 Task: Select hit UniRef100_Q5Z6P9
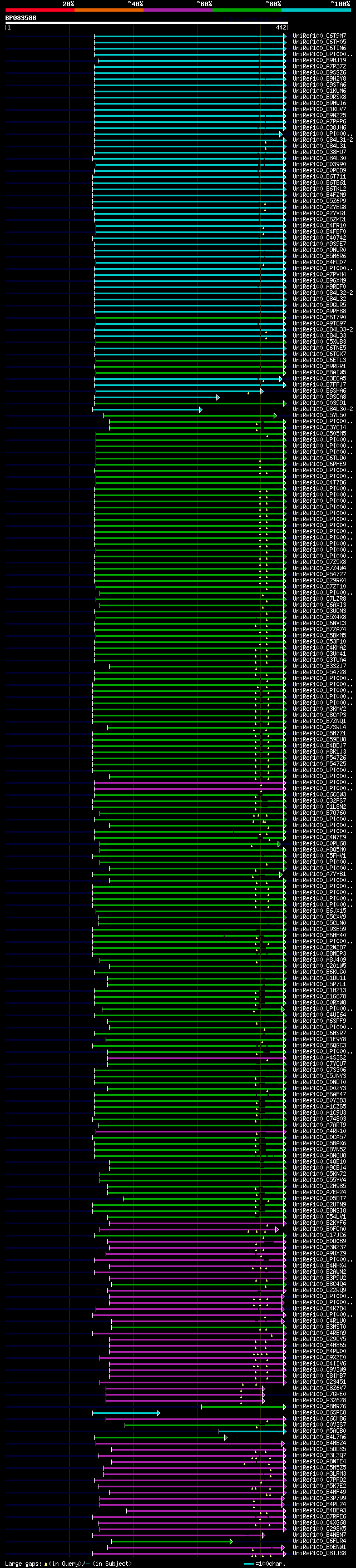tap(319, 201)
